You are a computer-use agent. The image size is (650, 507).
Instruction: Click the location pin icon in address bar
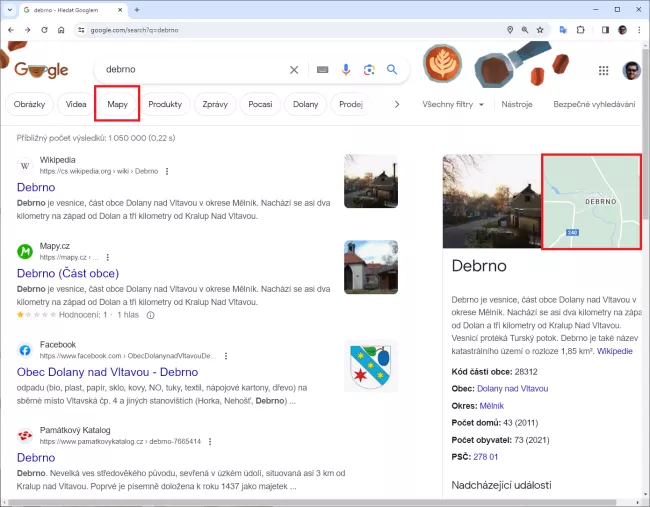click(510, 30)
